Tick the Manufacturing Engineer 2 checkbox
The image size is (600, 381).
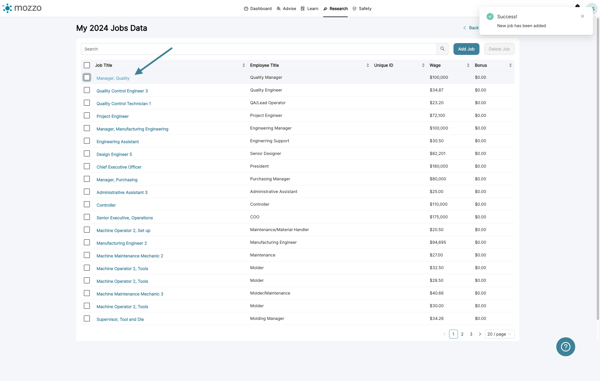(87, 243)
